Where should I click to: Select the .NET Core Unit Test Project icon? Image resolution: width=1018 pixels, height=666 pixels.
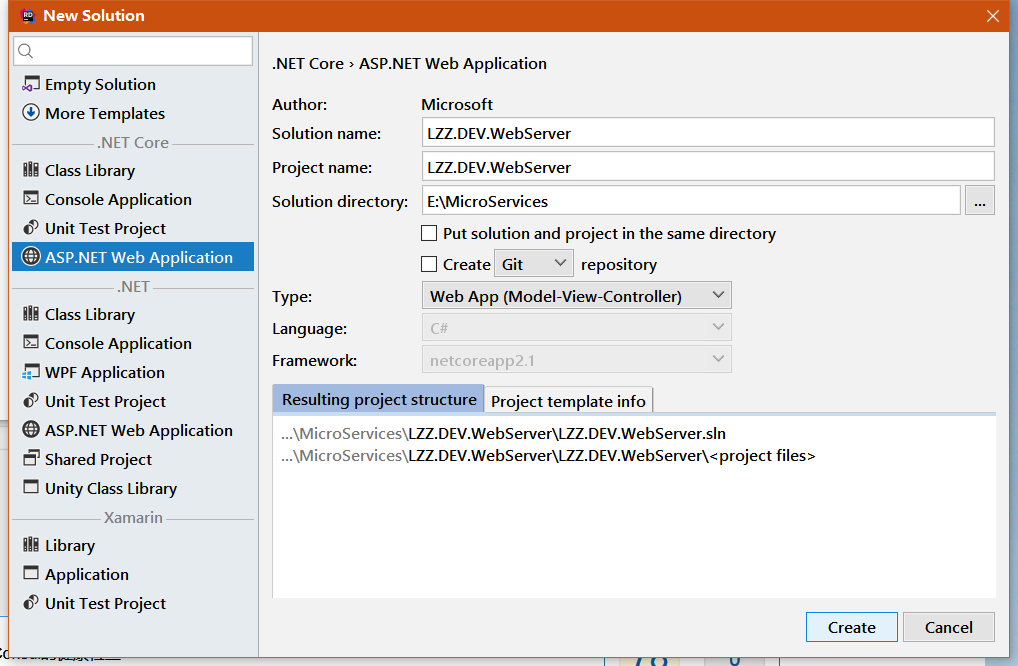tap(31, 228)
